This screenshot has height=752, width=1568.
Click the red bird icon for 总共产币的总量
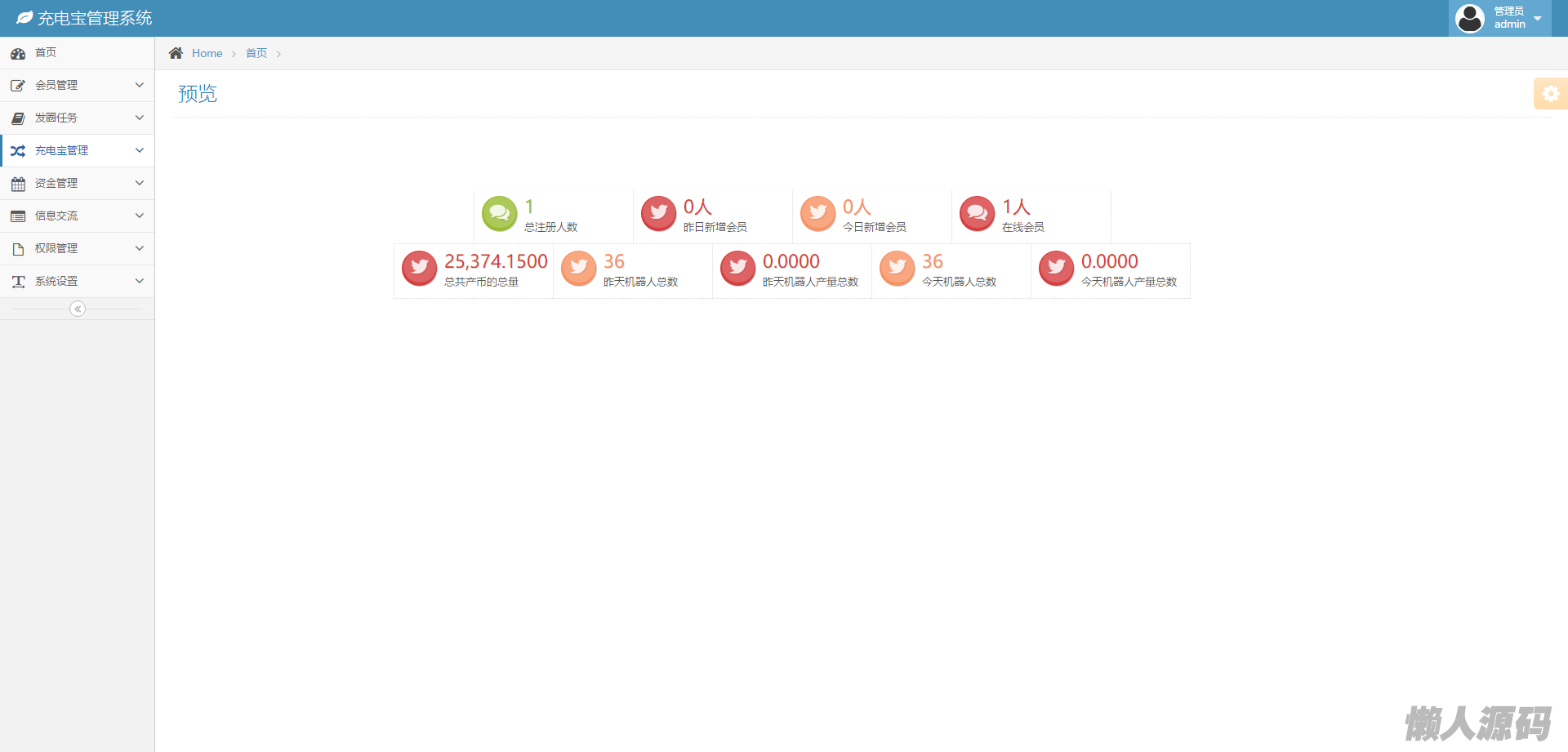coord(420,269)
